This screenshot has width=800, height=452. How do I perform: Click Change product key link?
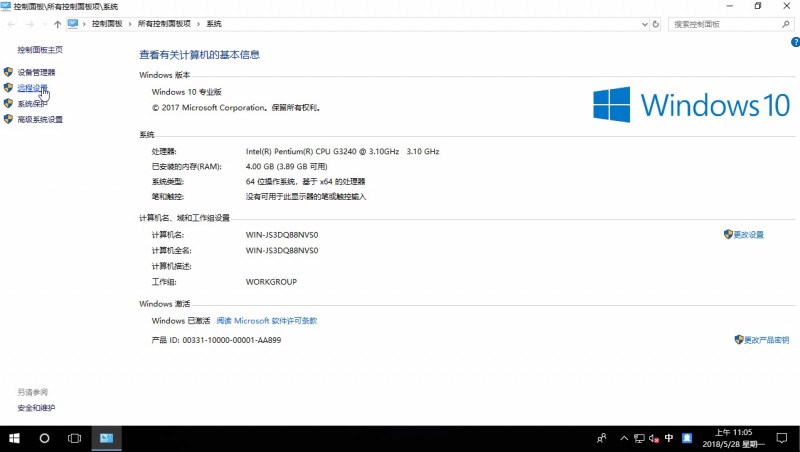[766, 340]
